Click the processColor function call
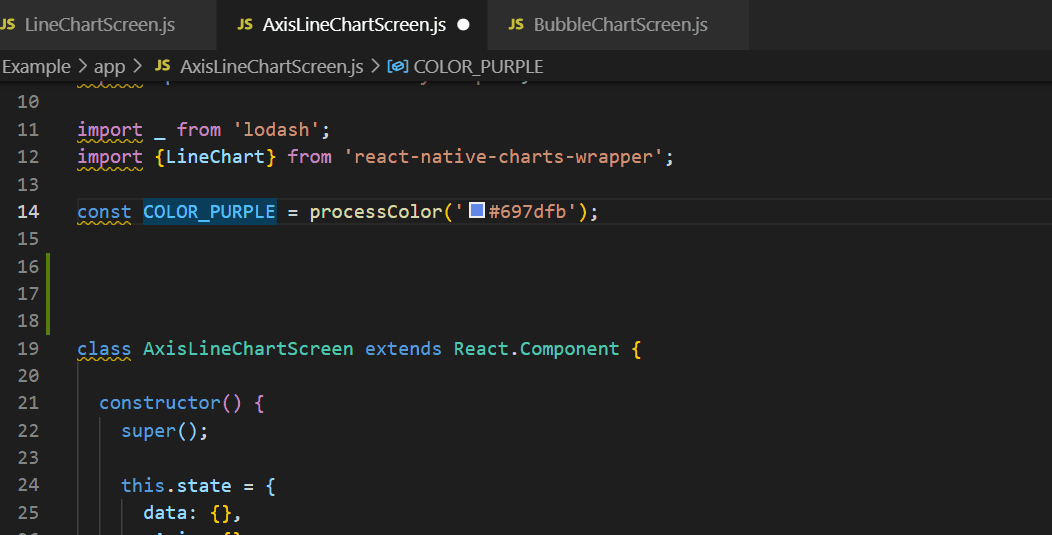The height and width of the screenshot is (535, 1052). 376,211
